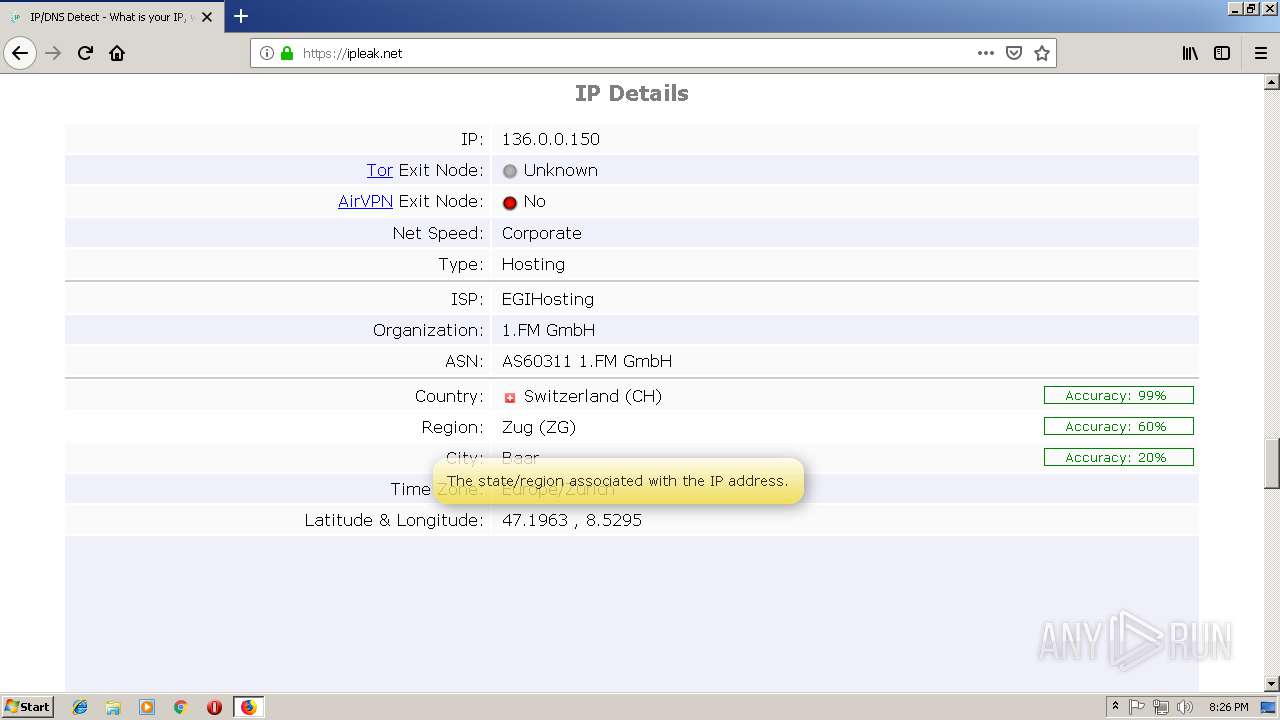Image resolution: width=1280 pixels, height=720 pixels.
Task: View the green padlock connection details
Action: click(287, 53)
